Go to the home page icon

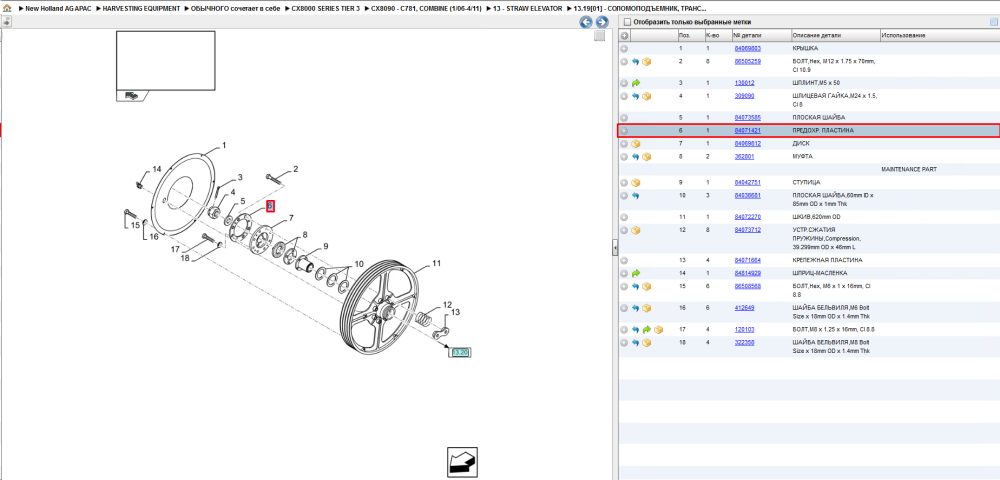point(7,9)
